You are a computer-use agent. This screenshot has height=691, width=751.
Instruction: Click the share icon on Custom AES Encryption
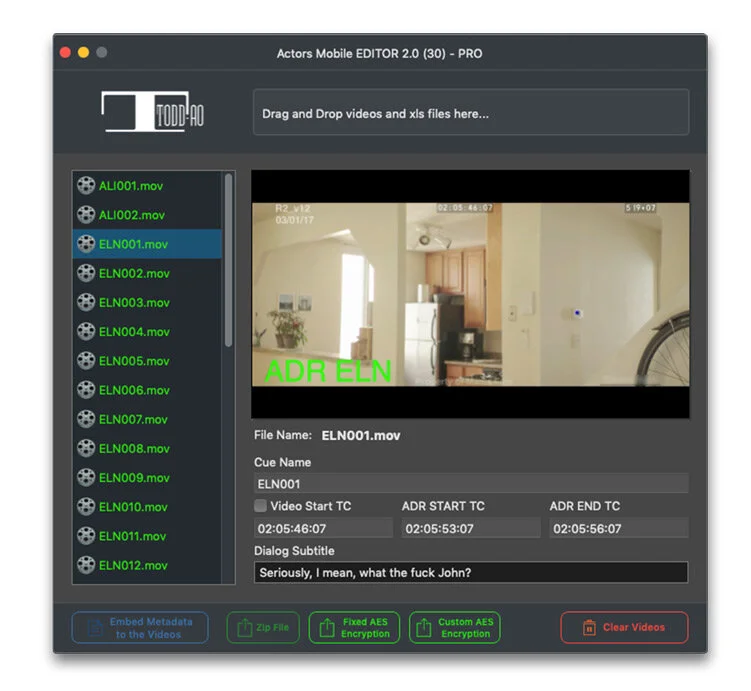424,627
